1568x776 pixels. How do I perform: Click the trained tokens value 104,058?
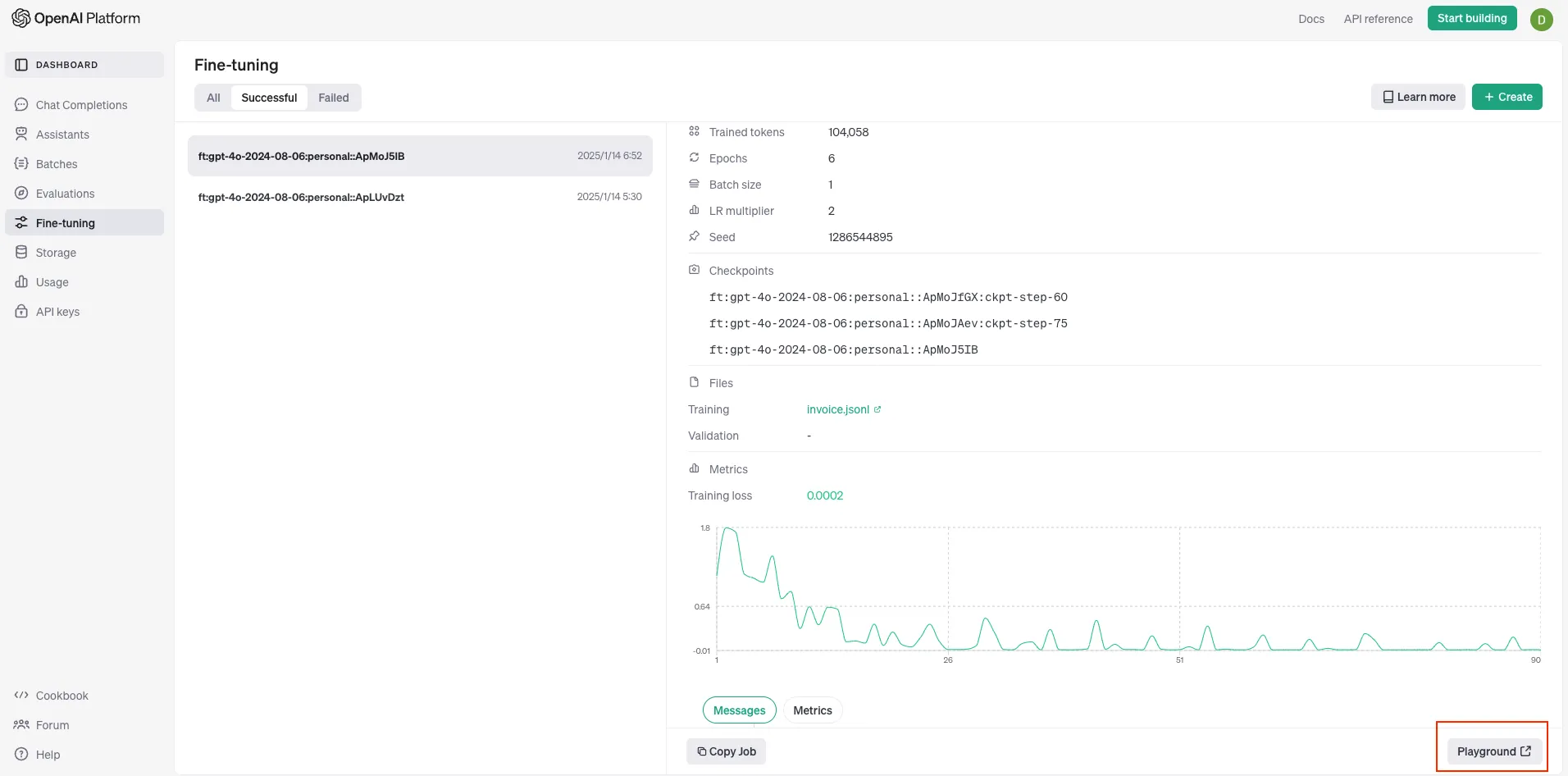tap(849, 132)
